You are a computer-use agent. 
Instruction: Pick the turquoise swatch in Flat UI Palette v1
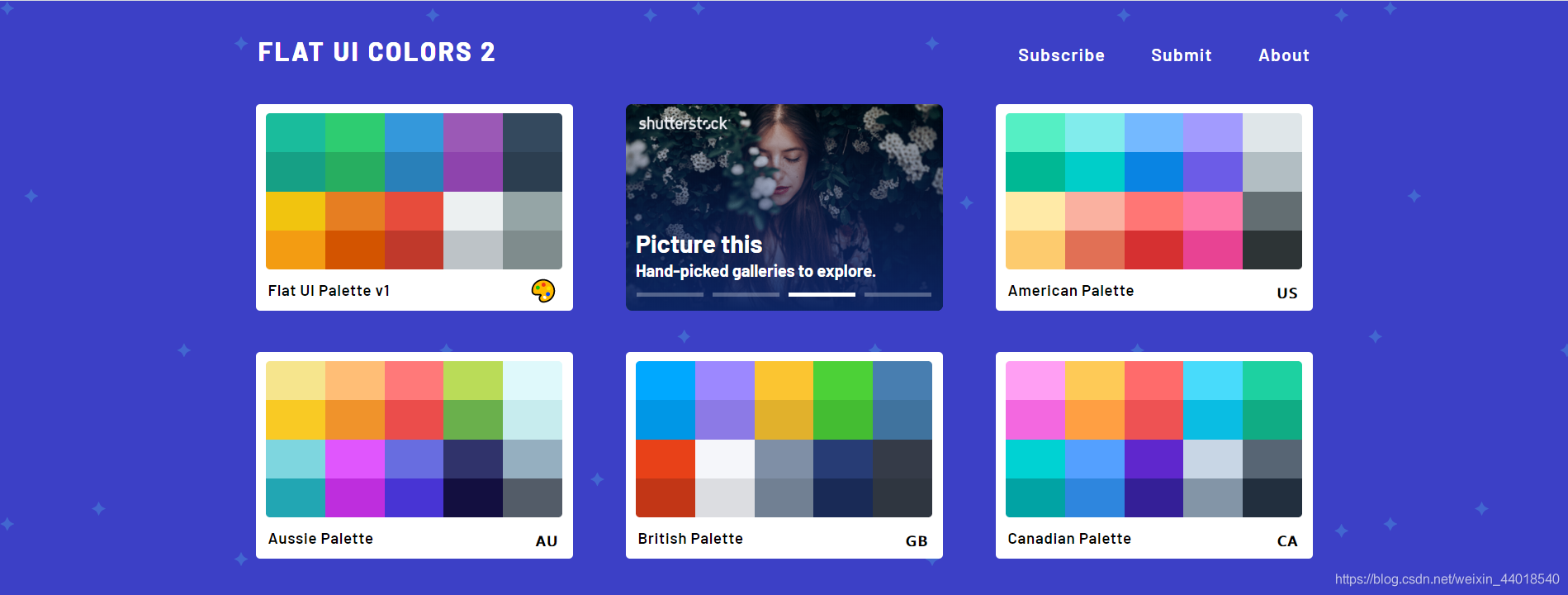(x=296, y=133)
